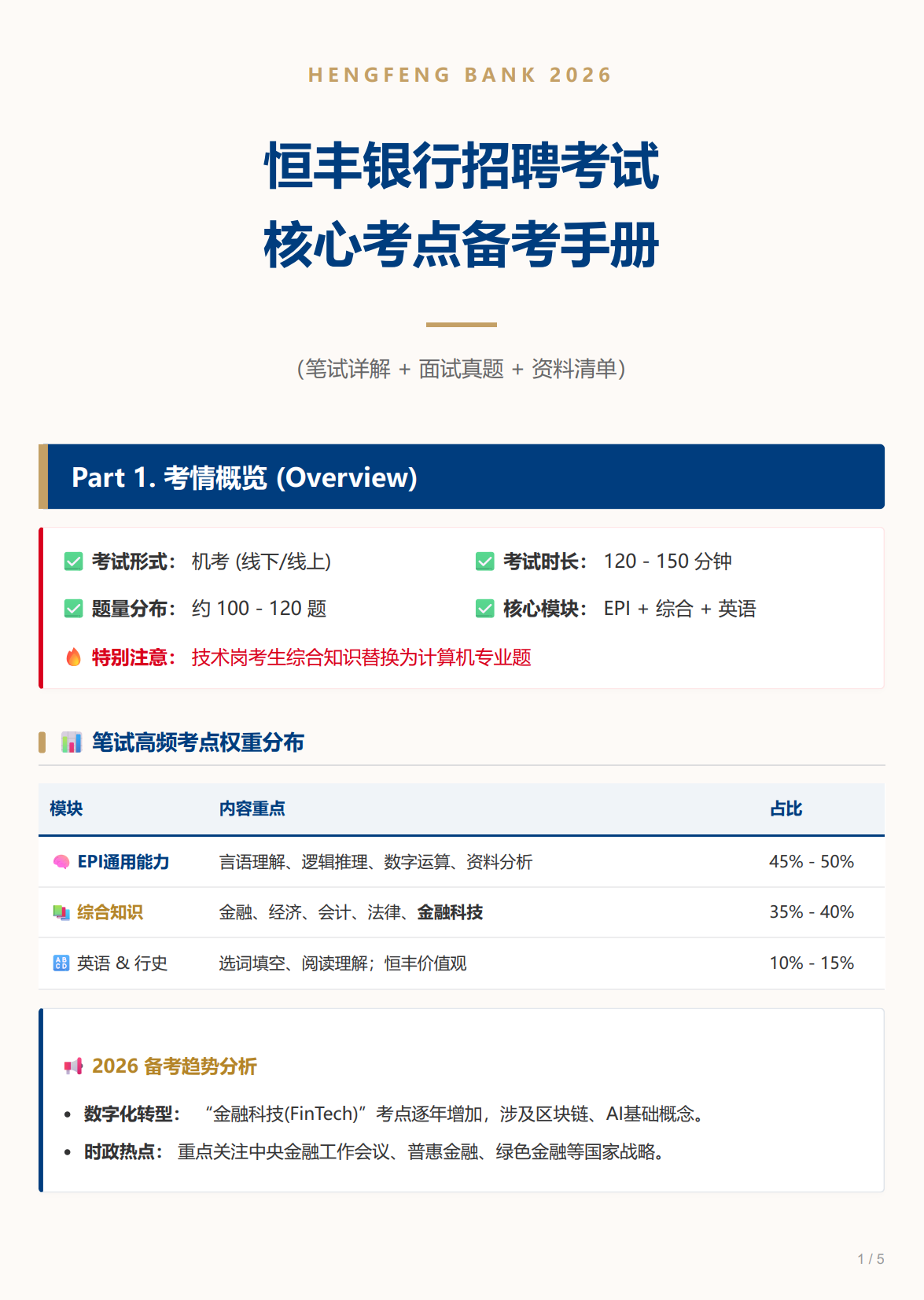Screen dimensions: 924x1300
Task: Click the green checkmark beside 题量分布
Action: click(x=73, y=609)
